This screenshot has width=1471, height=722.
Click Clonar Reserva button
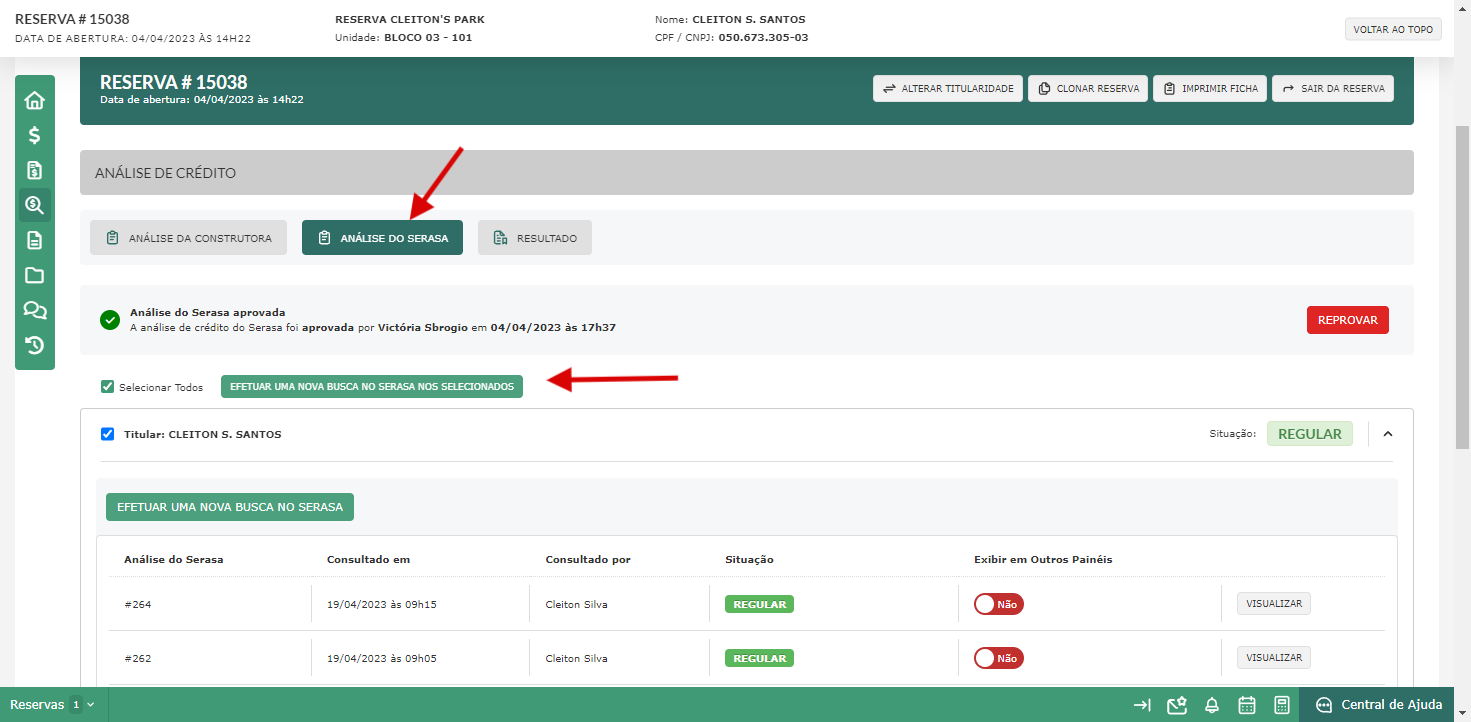click(x=1088, y=88)
